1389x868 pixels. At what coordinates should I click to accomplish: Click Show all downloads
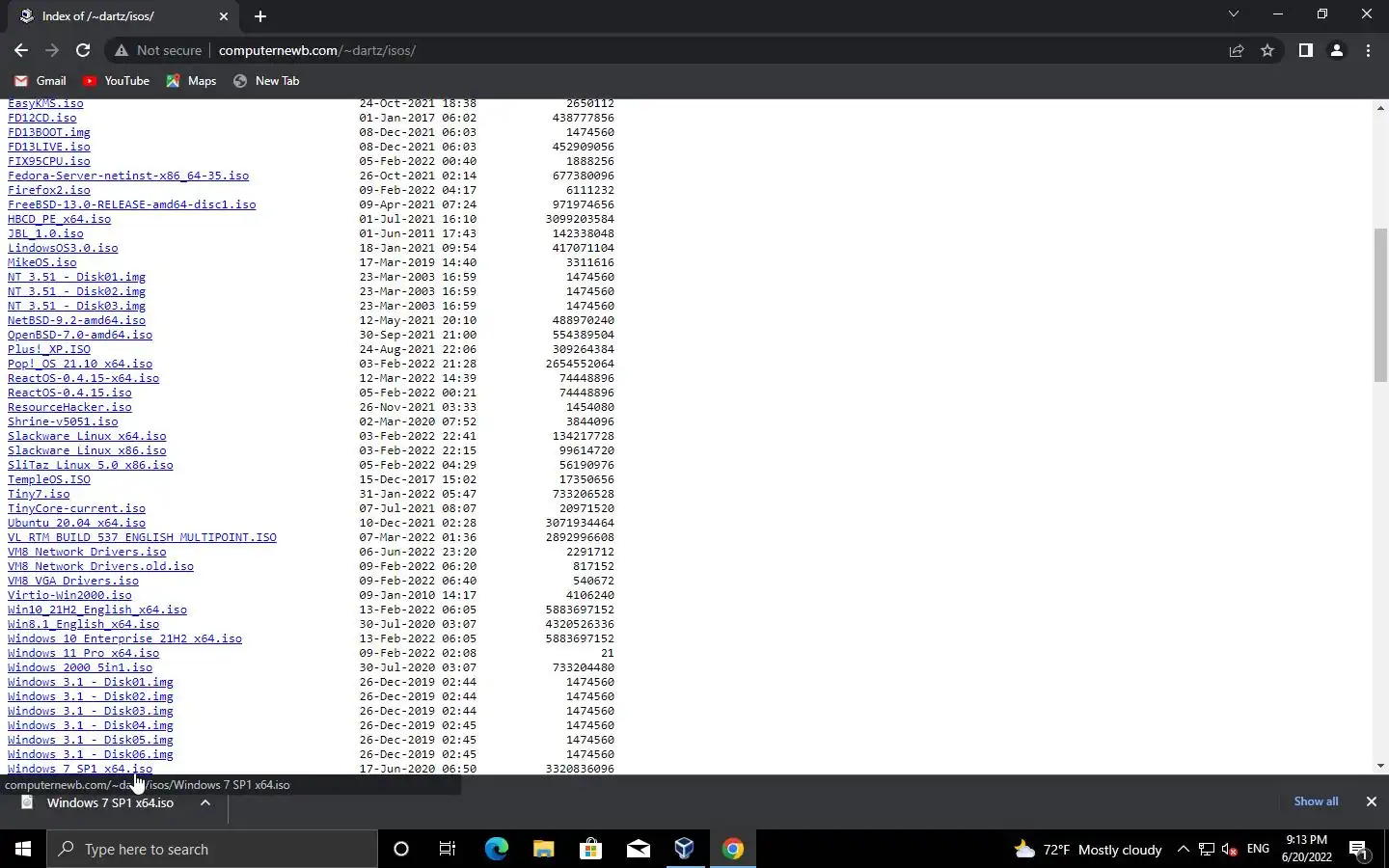[x=1316, y=801]
